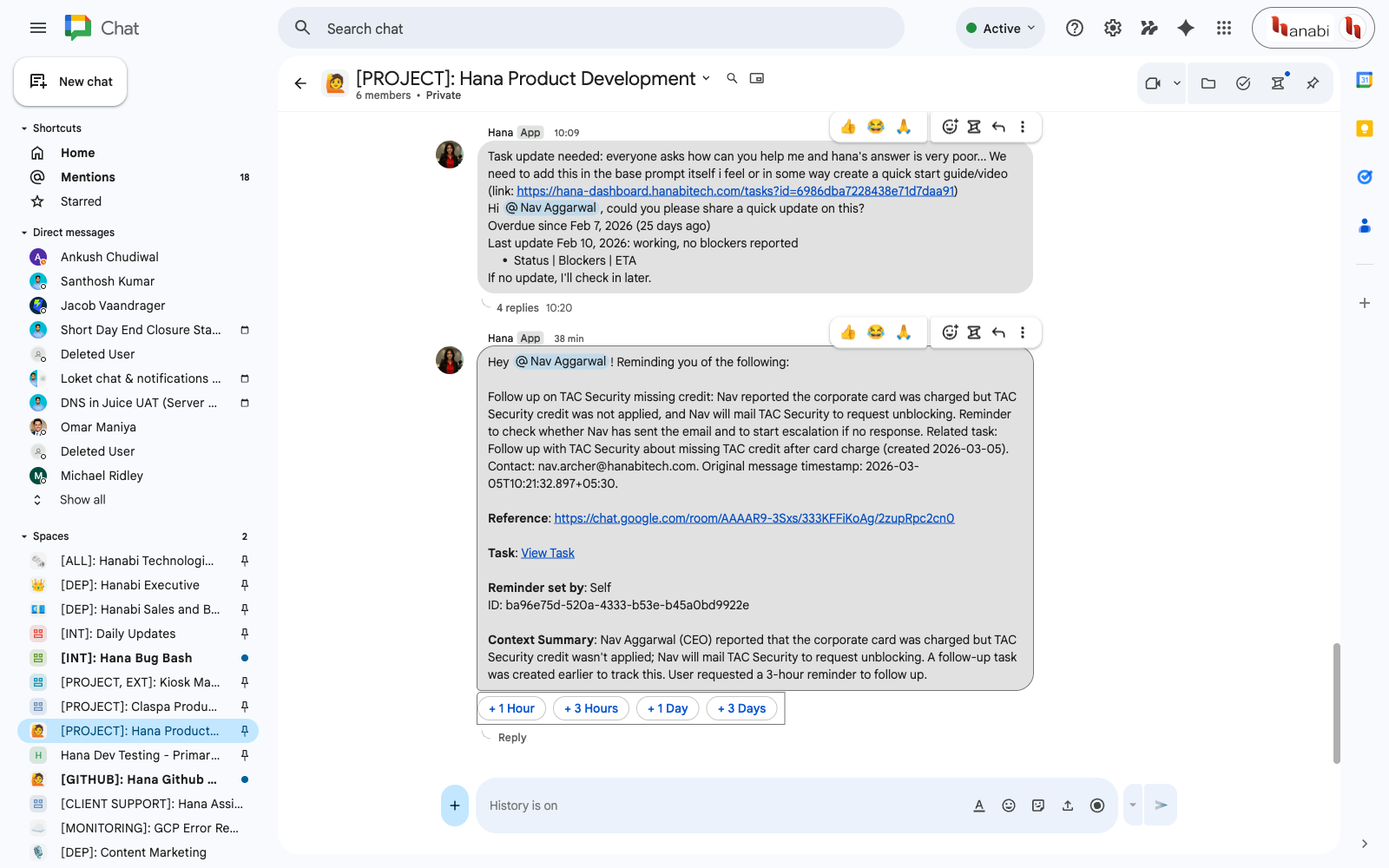Screen dimensions: 1389x868
Task: Go to the Mentions section
Action: coord(88,177)
